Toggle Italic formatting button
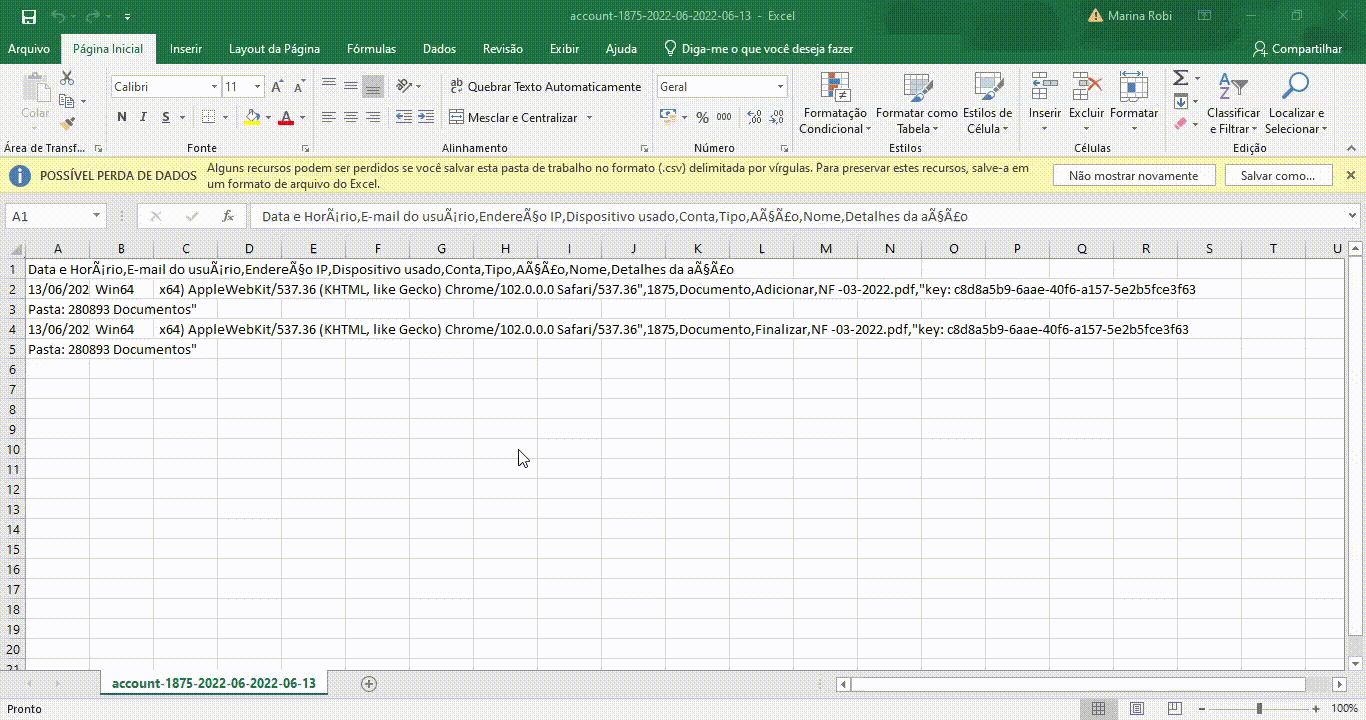This screenshot has width=1366, height=720. [144, 117]
